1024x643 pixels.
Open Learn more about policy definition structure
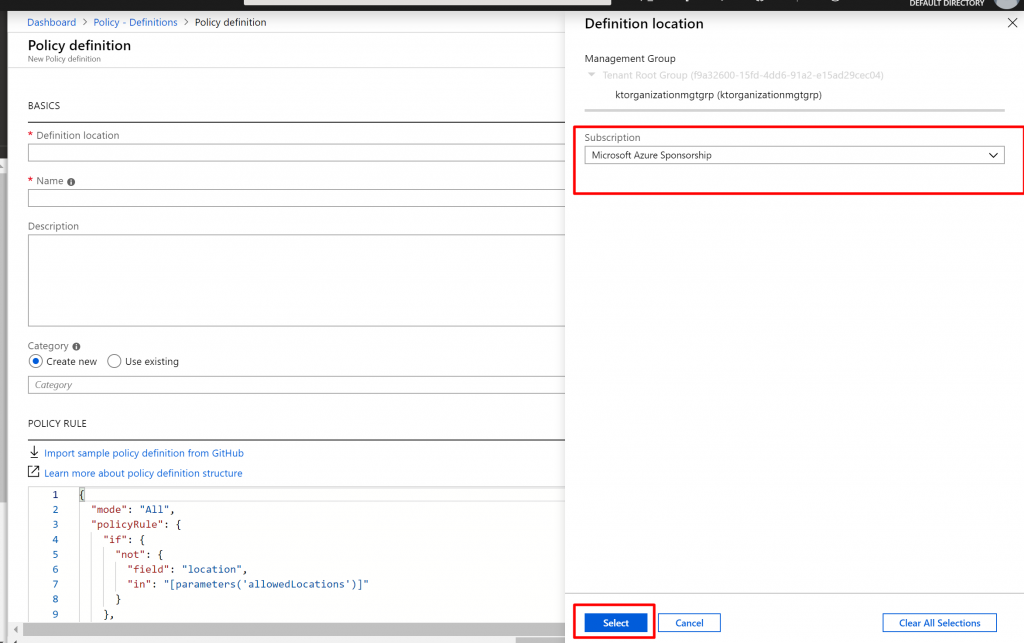(x=143, y=473)
